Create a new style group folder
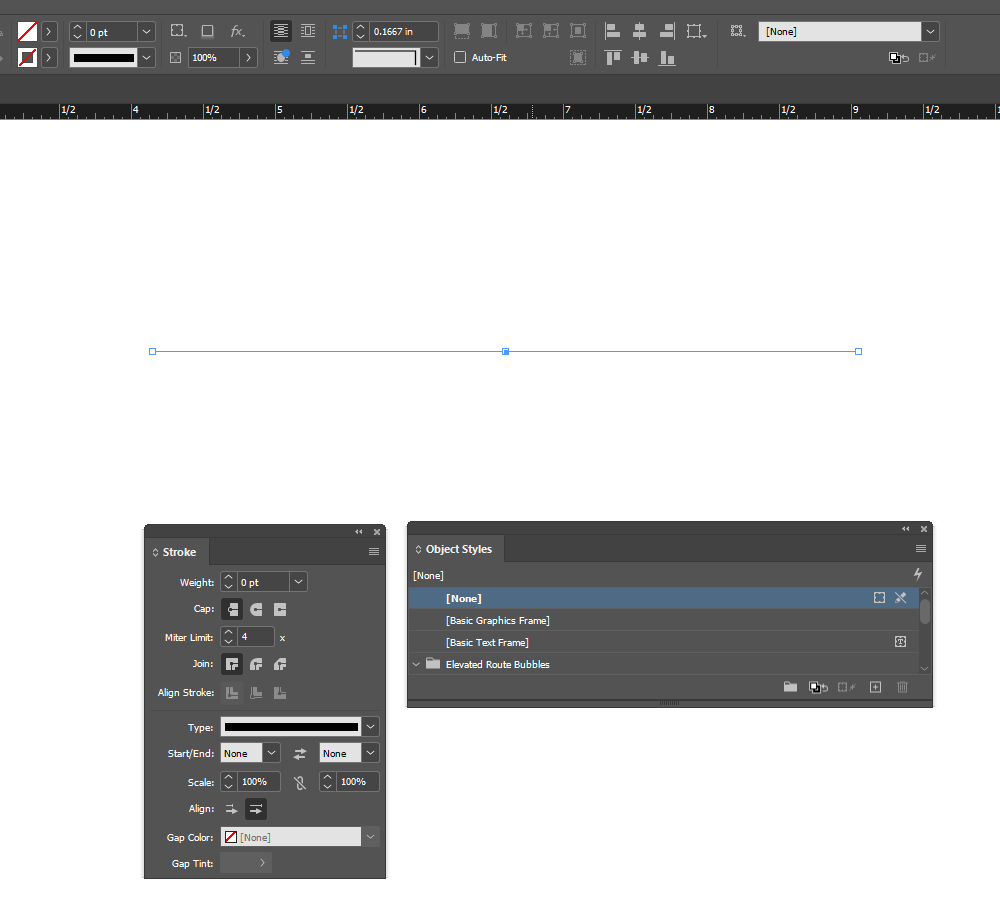1000x918 pixels. (790, 687)
